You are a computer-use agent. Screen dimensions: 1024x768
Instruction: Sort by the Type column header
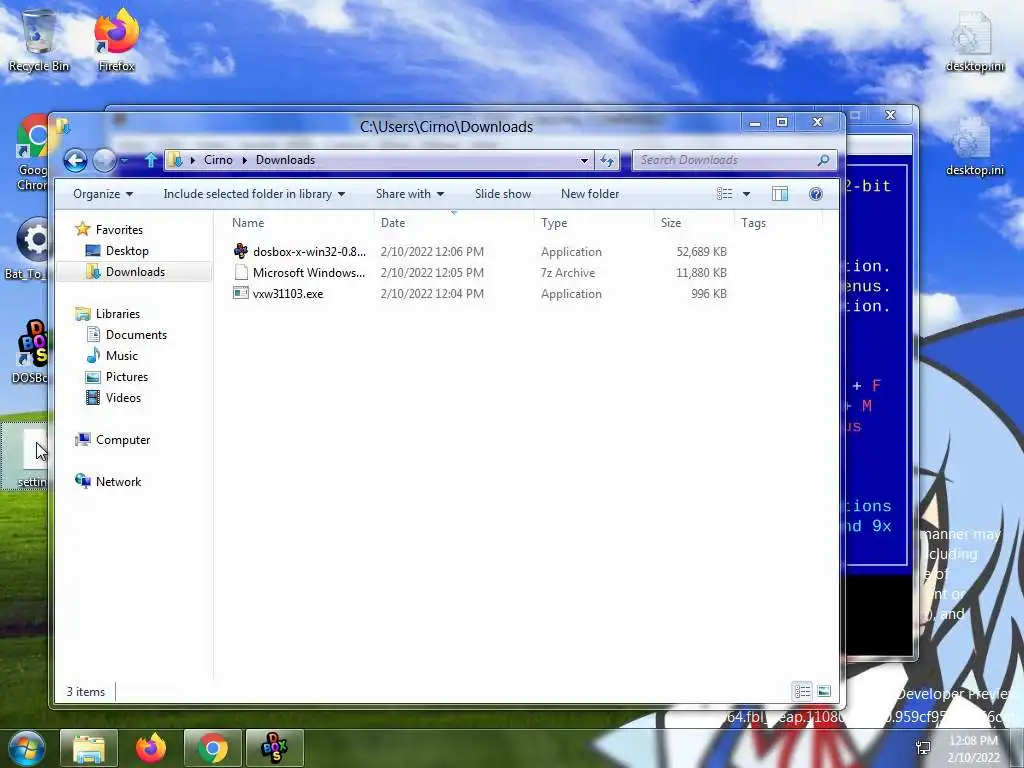[x=554, y=223]
